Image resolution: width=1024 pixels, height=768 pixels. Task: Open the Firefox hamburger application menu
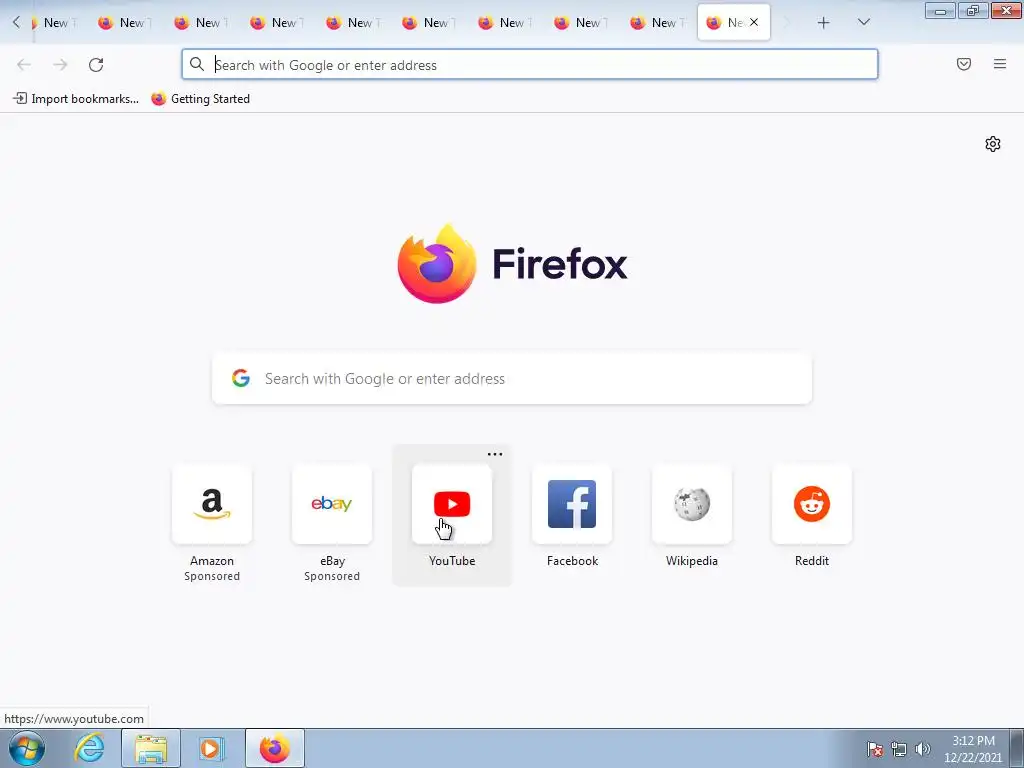1000,64
